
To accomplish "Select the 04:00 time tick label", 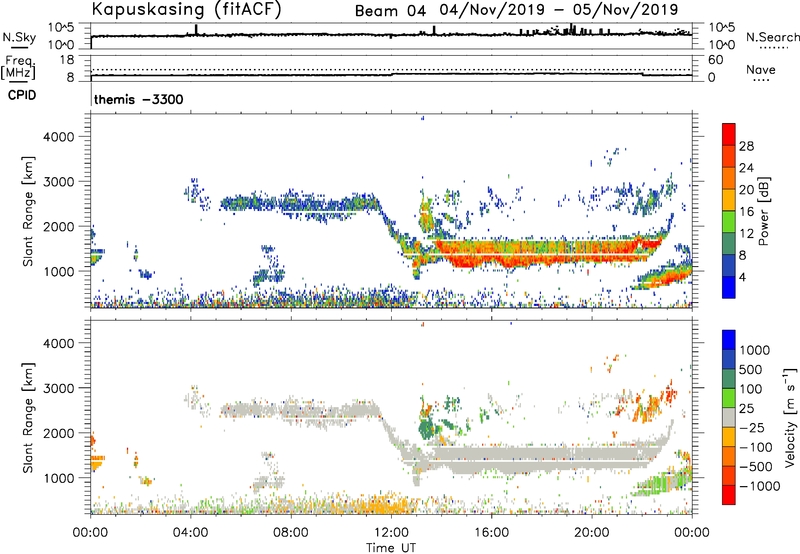I will click(190, 533).
